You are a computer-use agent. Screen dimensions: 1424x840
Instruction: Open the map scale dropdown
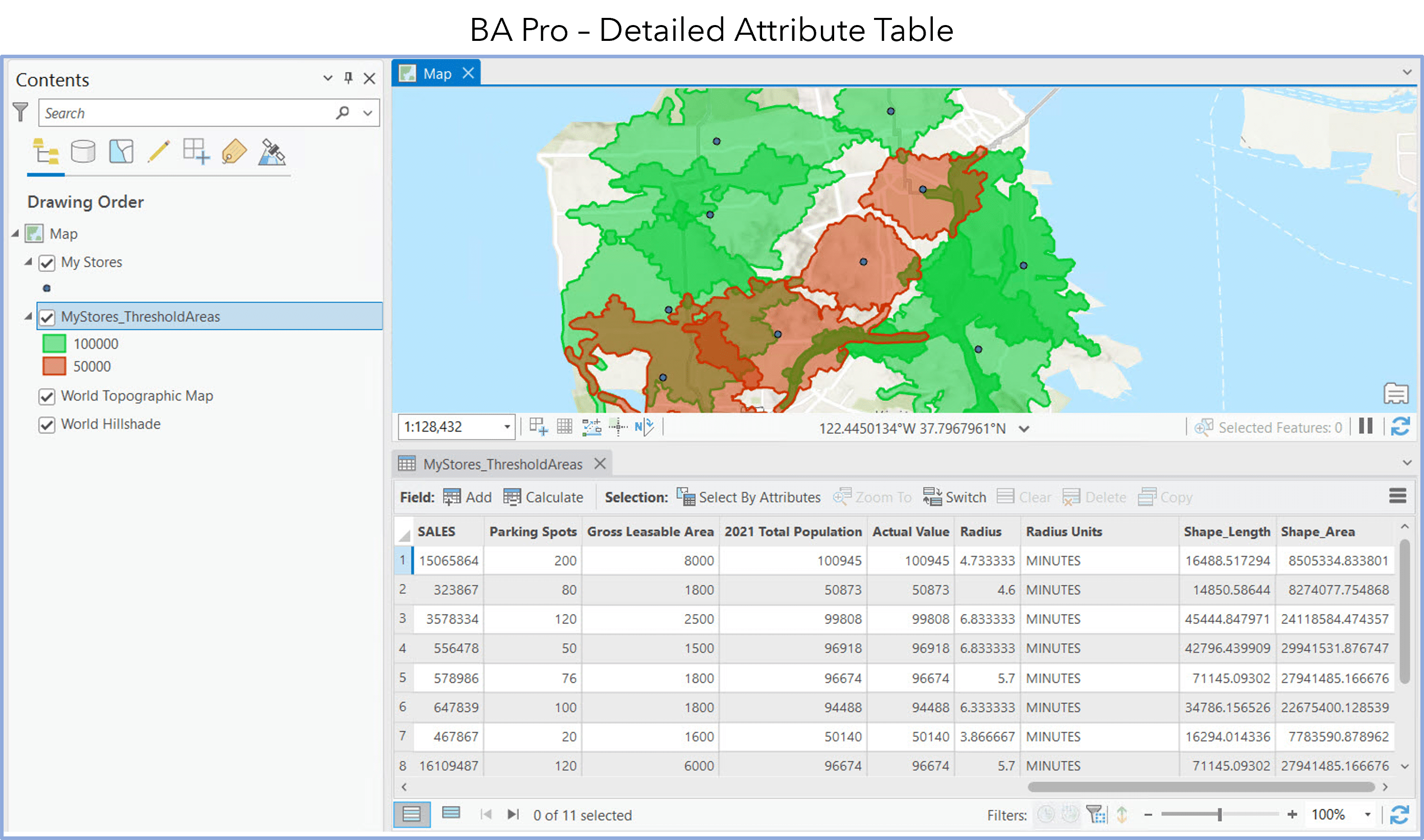point(507,427)
